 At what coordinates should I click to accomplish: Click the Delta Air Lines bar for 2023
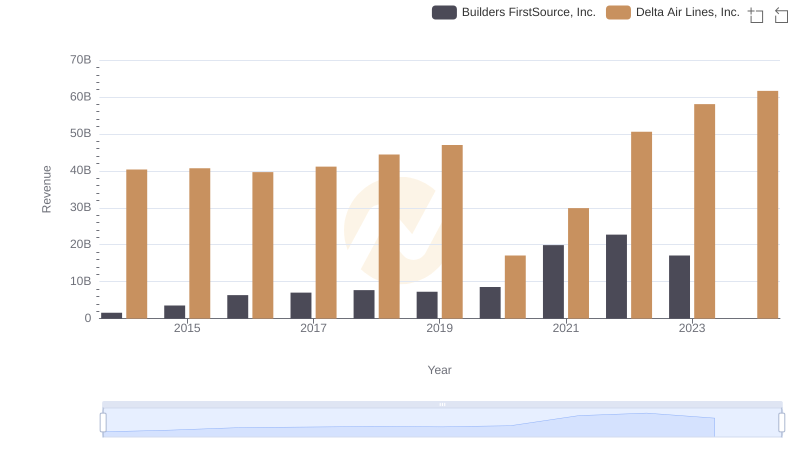(705, 211)
